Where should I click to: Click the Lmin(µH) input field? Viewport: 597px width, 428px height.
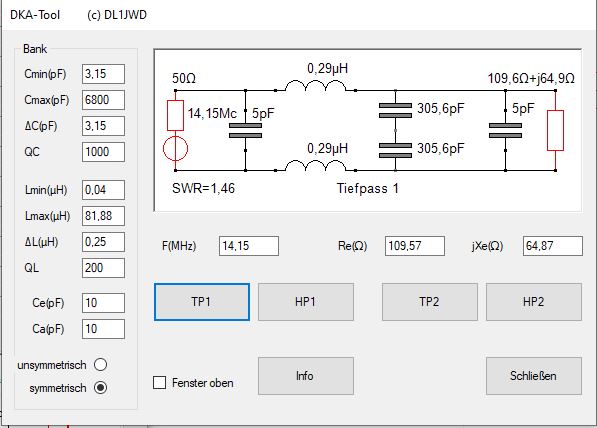click(103, 190)
